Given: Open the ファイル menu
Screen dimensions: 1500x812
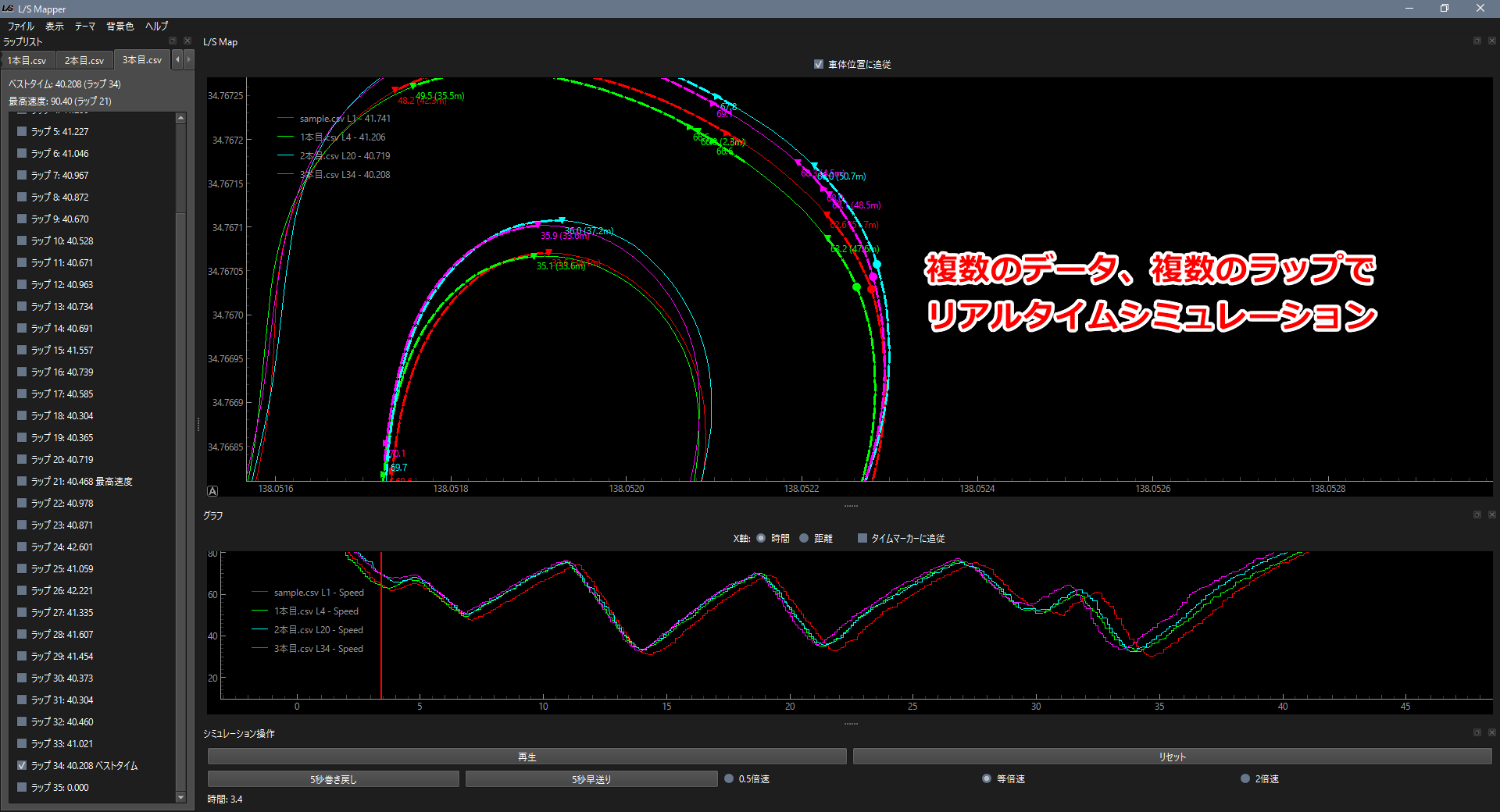Looking at the screenshot, I should coord(21,26).
